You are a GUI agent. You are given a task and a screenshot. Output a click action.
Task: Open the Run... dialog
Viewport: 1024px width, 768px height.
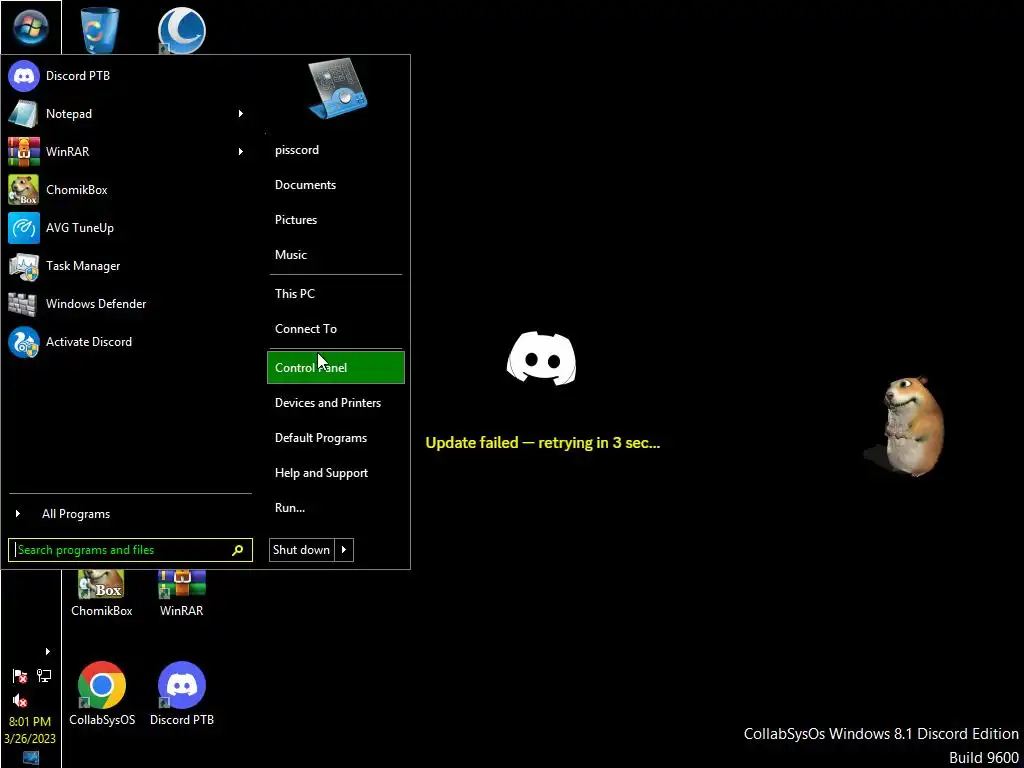pyautogui.click(x=336, y=507)
